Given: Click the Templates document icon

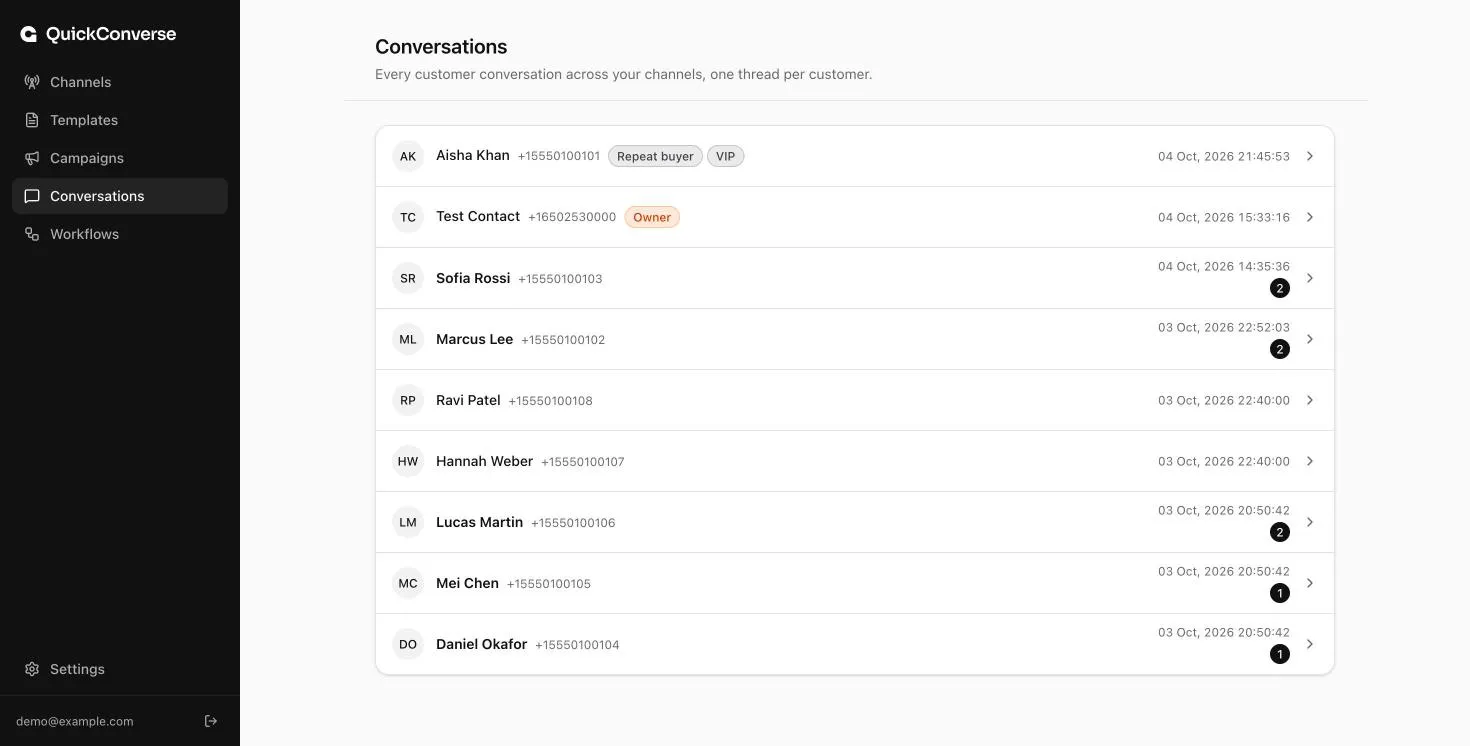Looking at the screenshot, I should tap(32, 120).
